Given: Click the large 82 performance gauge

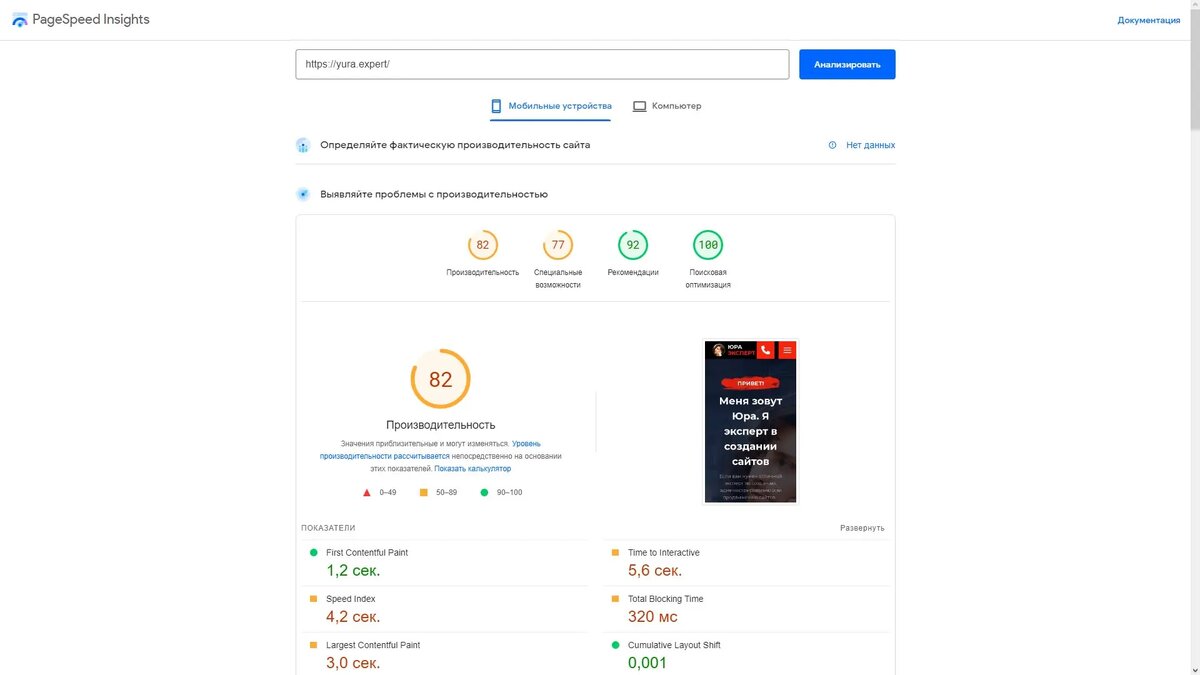Looking at the screenshot, I should click(x=441, y=379).
